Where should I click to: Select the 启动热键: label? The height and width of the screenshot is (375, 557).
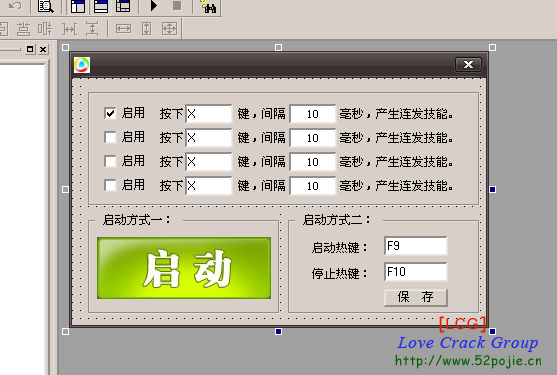pyautogui.click(x=340, y=247)
